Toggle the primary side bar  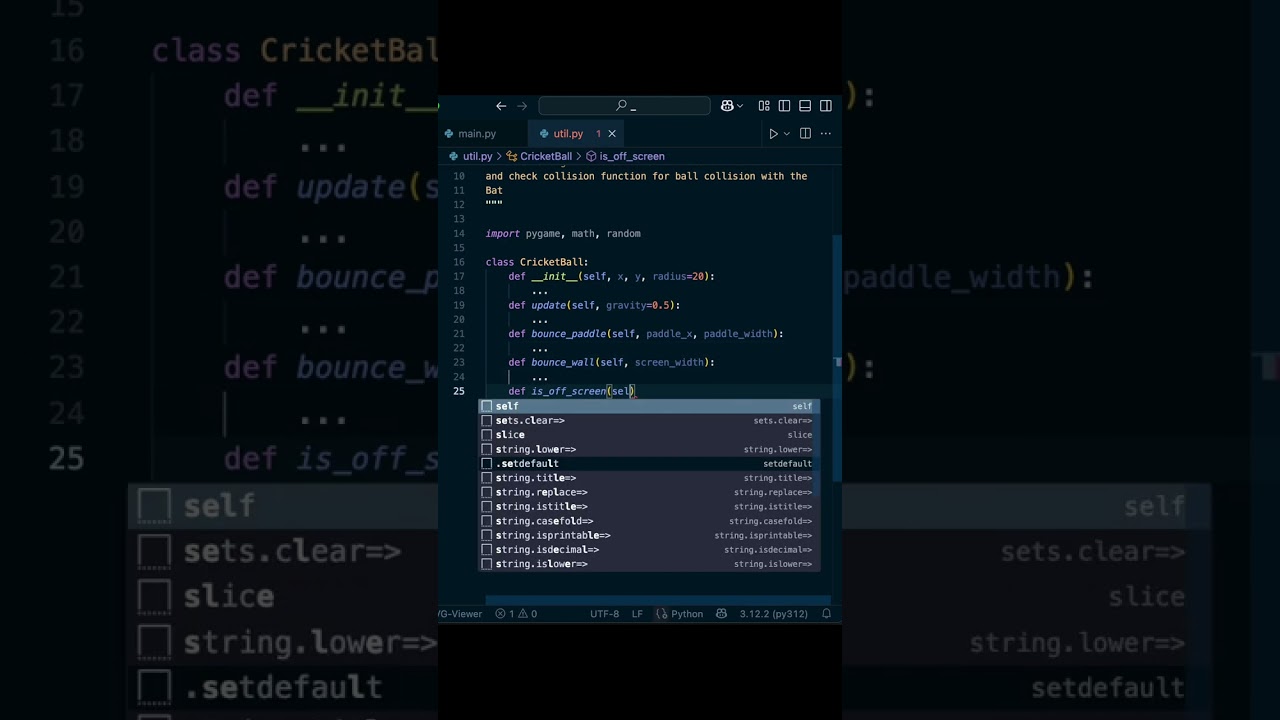tap(784, 106)
